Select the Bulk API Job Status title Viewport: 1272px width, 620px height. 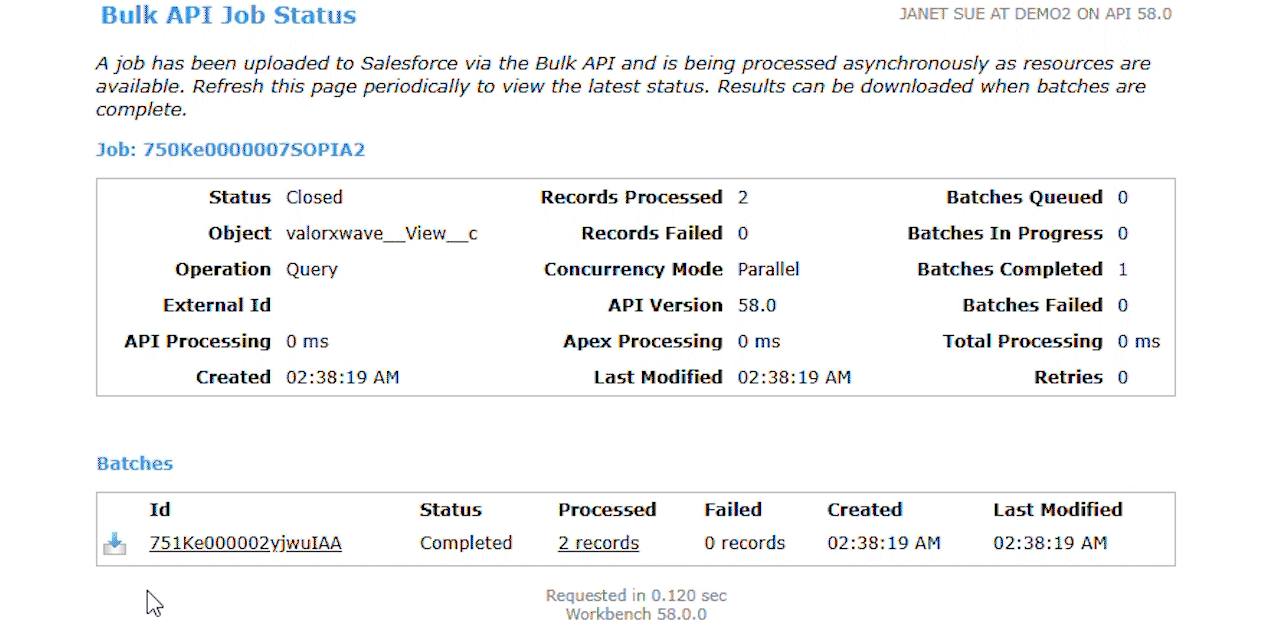click(229, 15)
